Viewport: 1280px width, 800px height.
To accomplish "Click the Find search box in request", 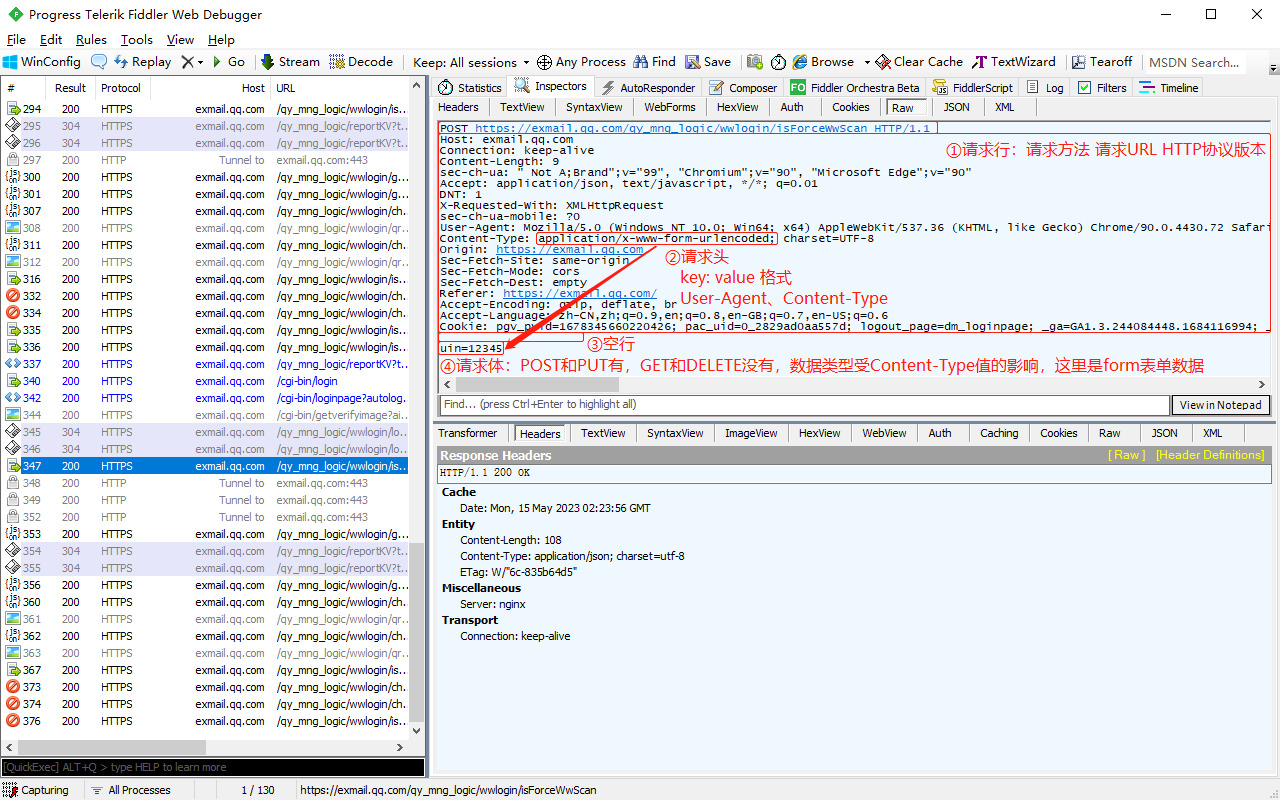I will [x=805, y=405].
